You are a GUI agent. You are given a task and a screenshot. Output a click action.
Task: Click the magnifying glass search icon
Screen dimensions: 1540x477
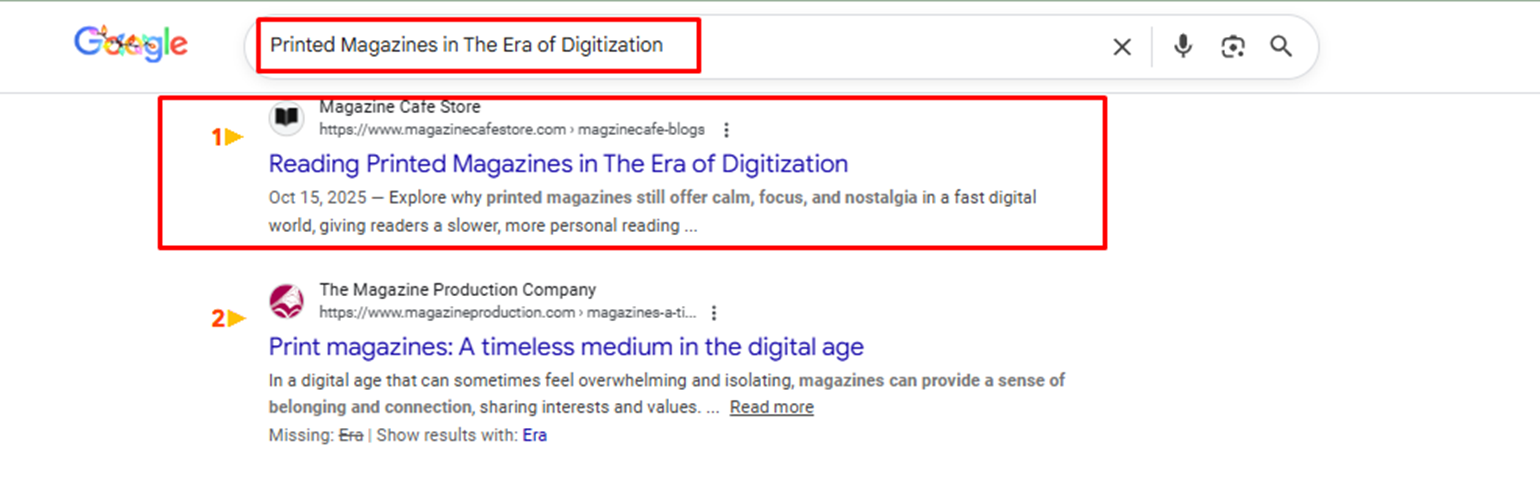point(1281,46)
